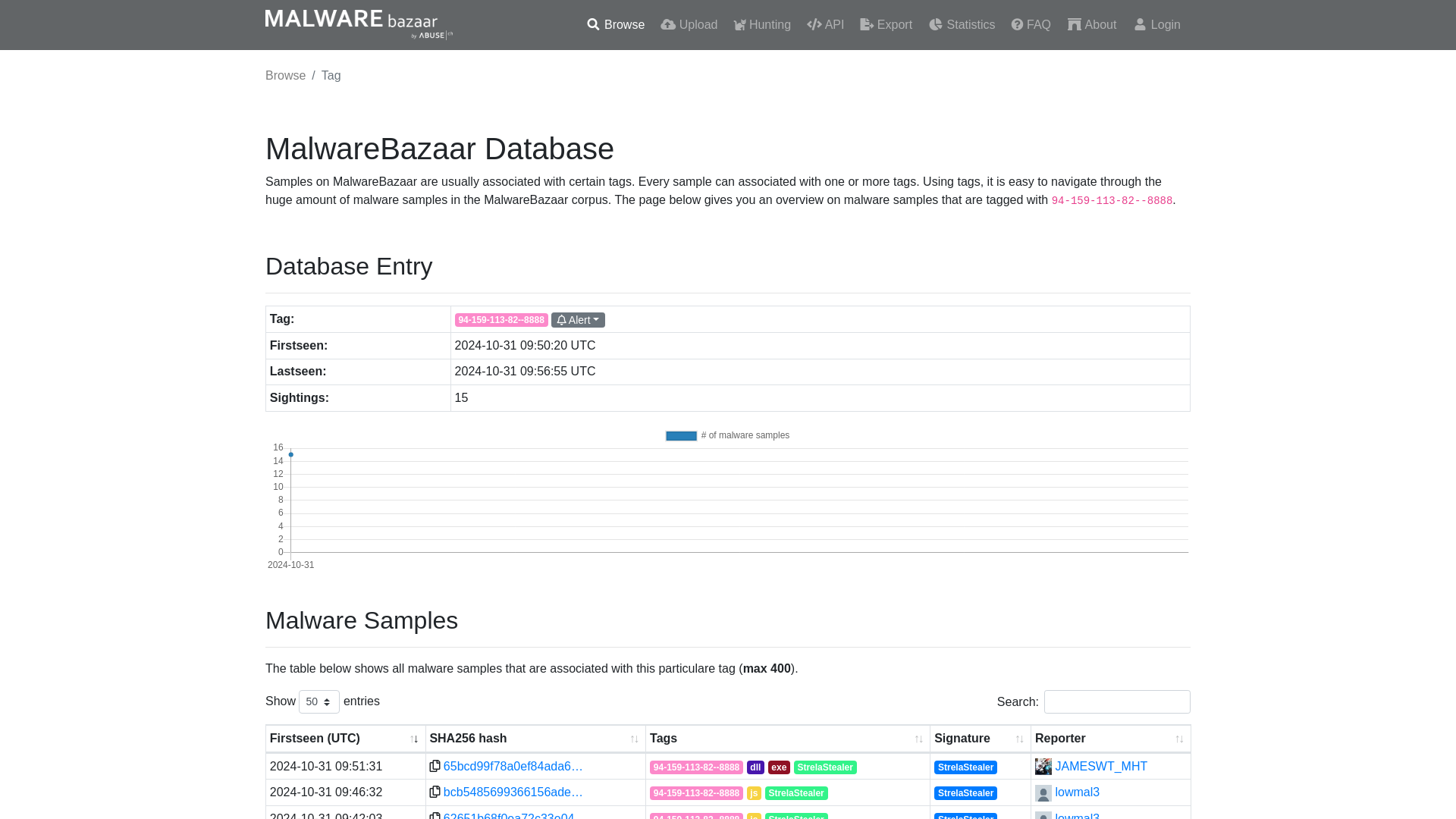Sort by the Tags column
The image size is (1456, 819).
point(787,739)
